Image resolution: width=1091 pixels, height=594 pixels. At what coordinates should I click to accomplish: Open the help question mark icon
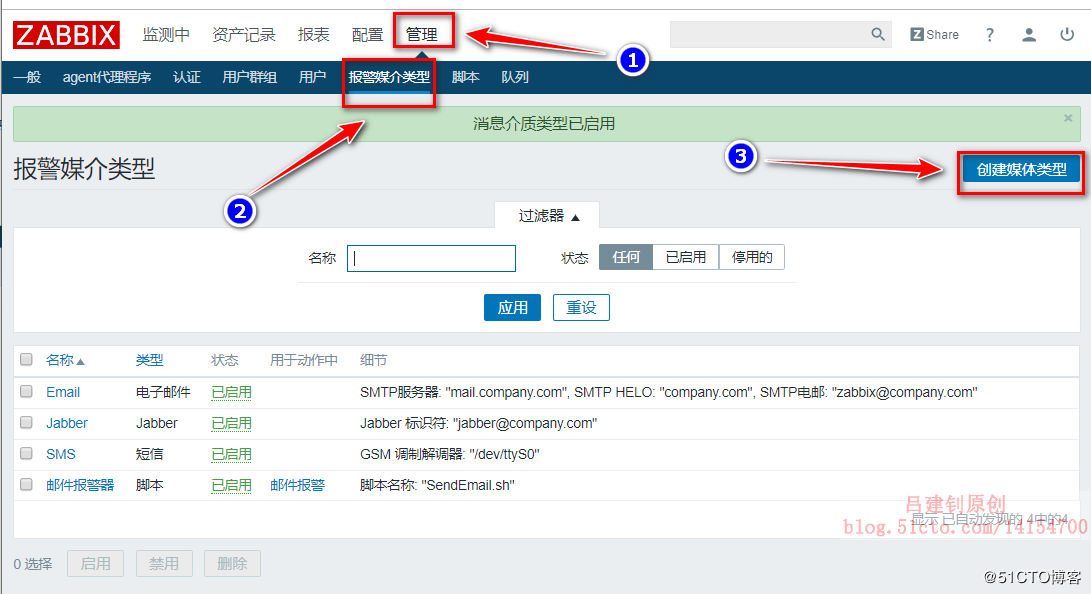[x=989, y=35]
